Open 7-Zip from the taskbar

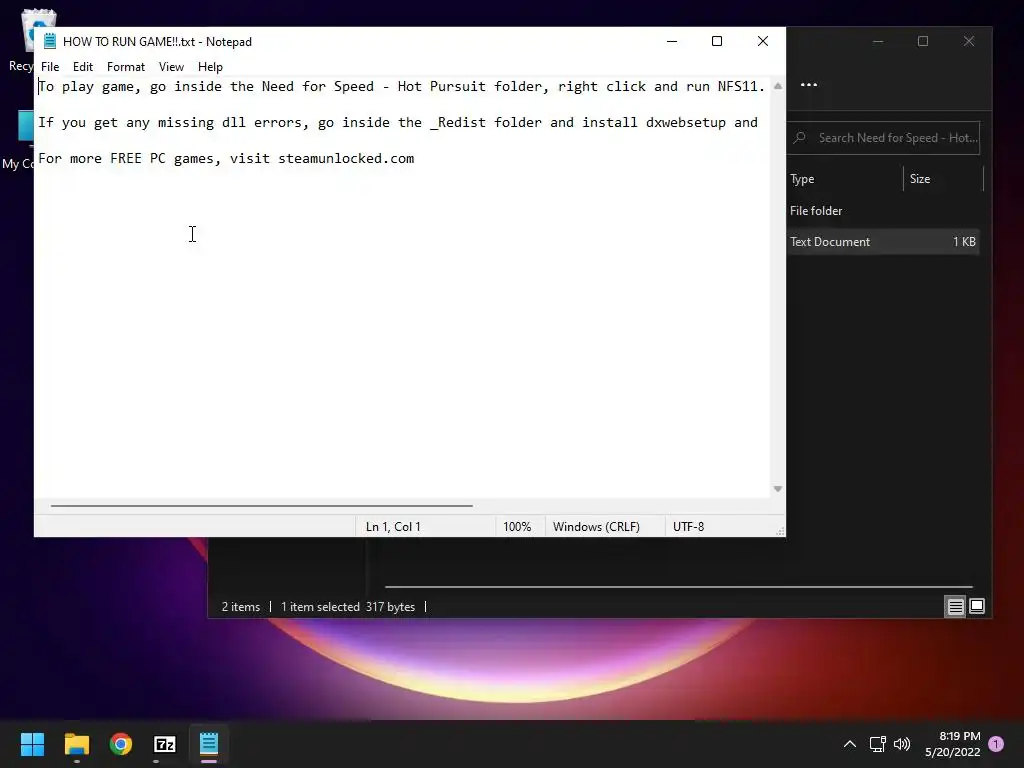tap(165, 744)
